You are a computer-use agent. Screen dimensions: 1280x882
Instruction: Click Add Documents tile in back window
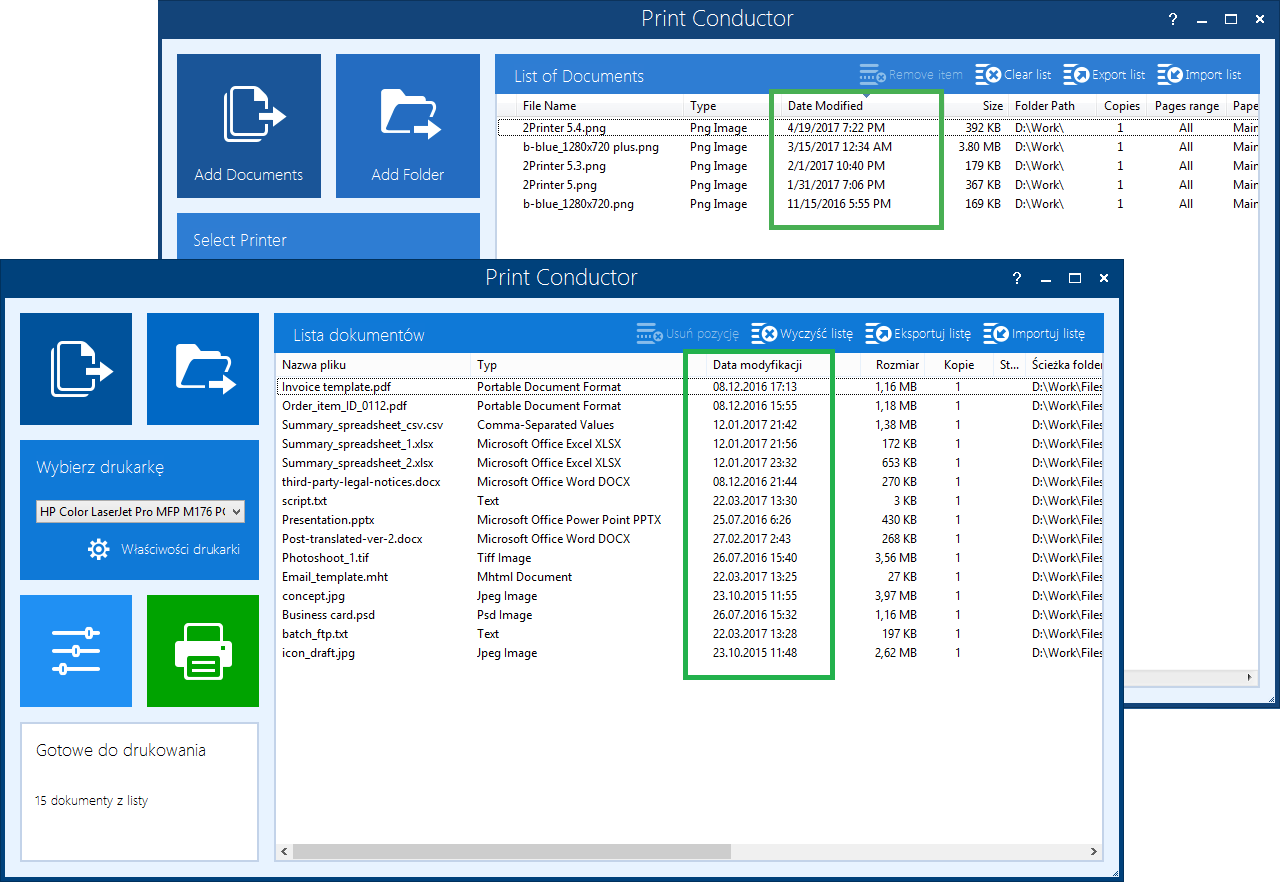click(x=249, y=126)
